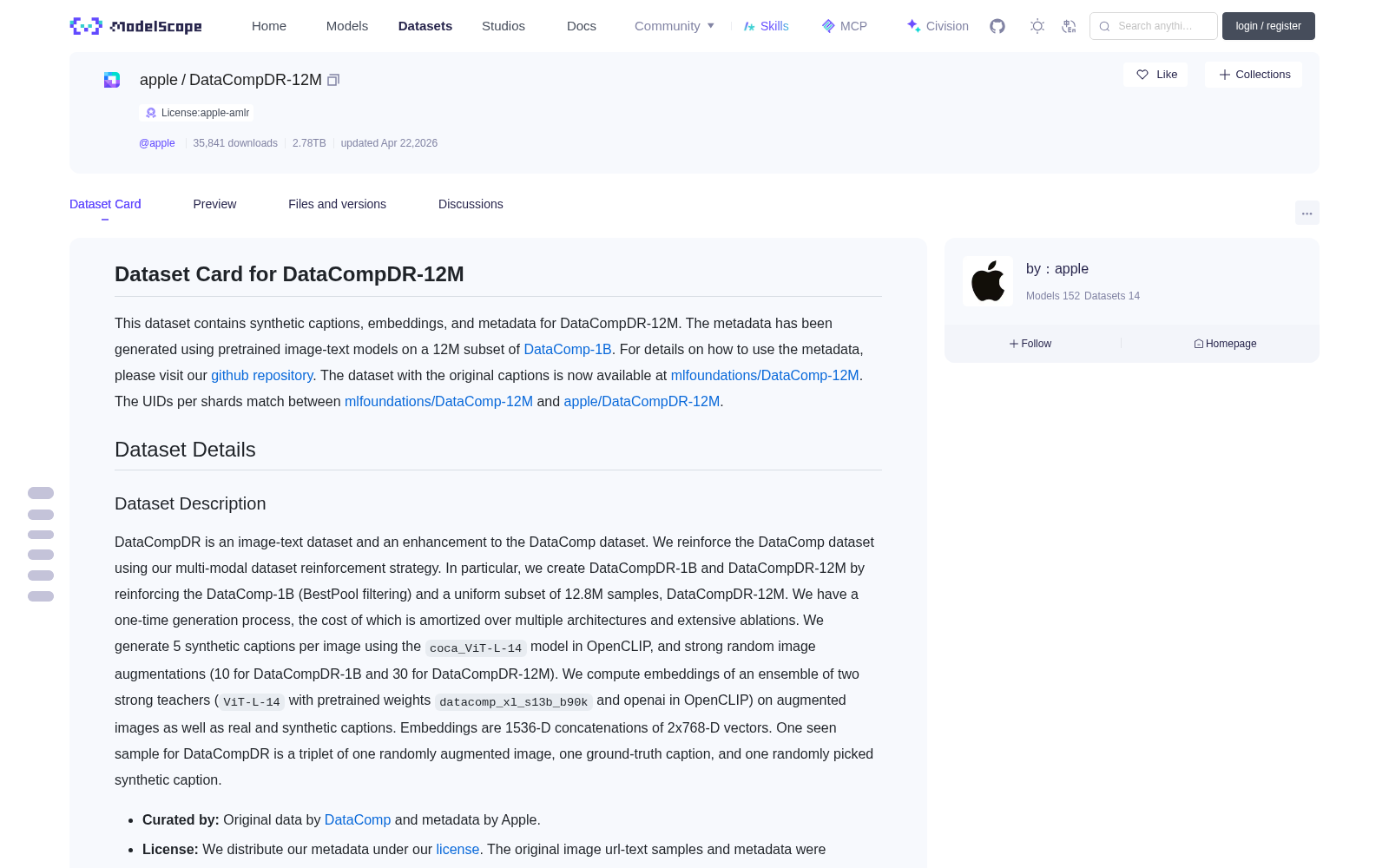
Task: Open the apple/DataCompDR-12M link in paragraph
Action: pos(642,401)
